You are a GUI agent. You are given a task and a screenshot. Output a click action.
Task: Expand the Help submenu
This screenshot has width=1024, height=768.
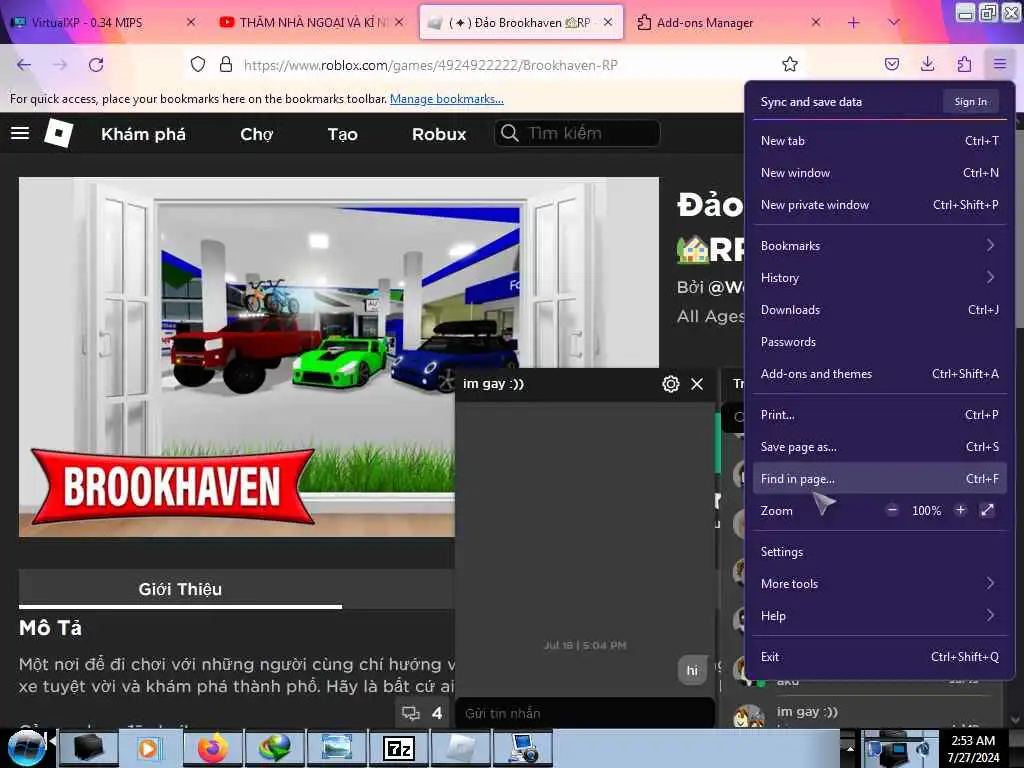coord(879,616)
